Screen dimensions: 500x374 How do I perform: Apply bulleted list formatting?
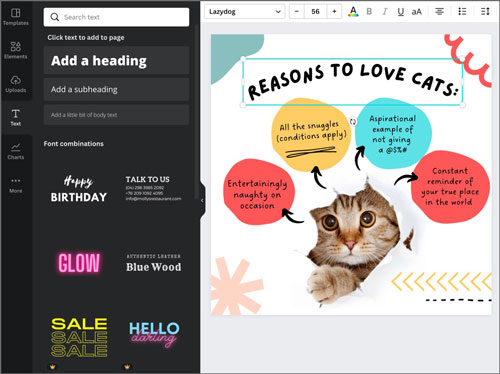pyautogui.click(x=462, y=12)
